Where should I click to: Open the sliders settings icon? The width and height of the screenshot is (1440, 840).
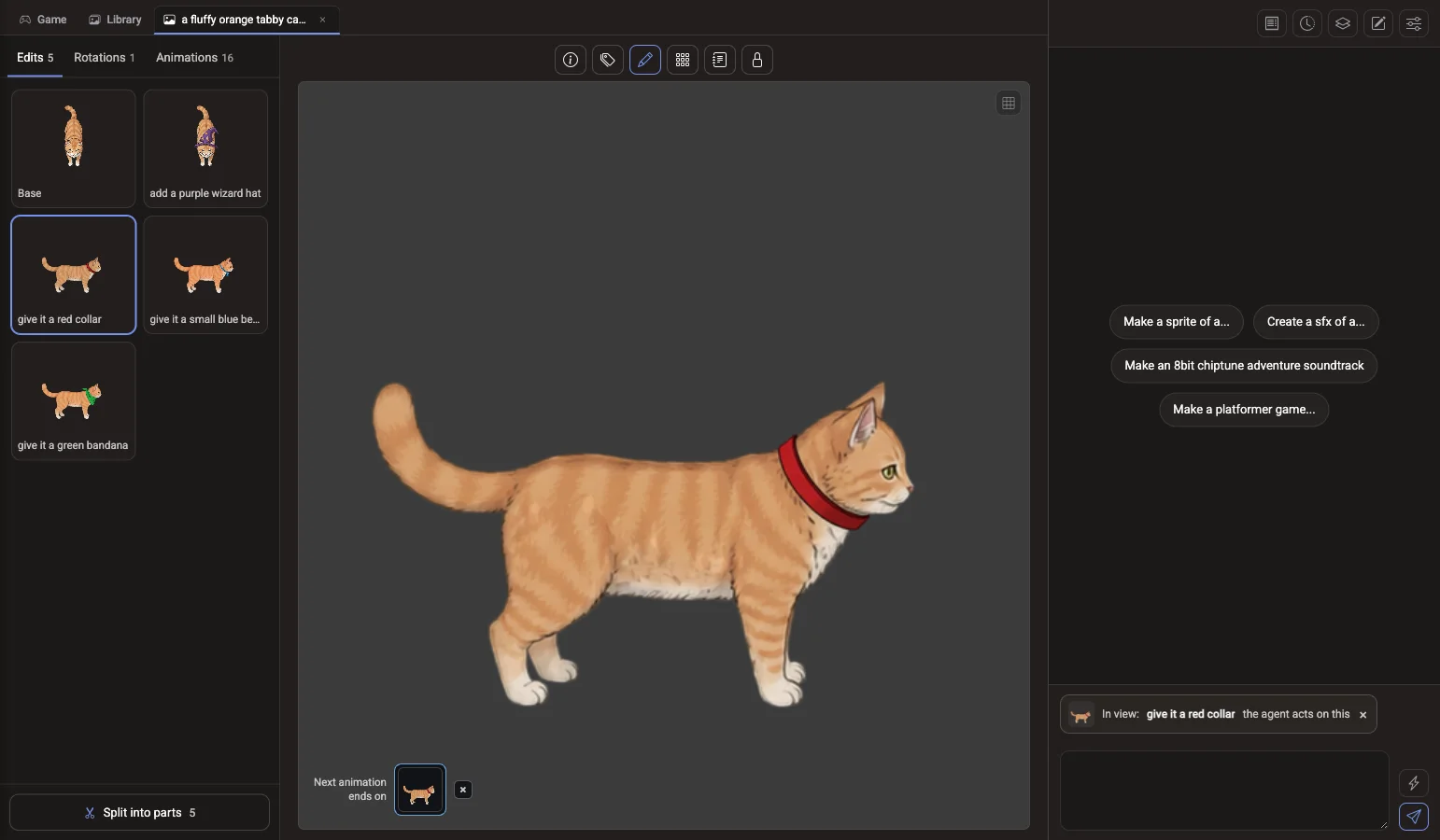coord(1414,23)
